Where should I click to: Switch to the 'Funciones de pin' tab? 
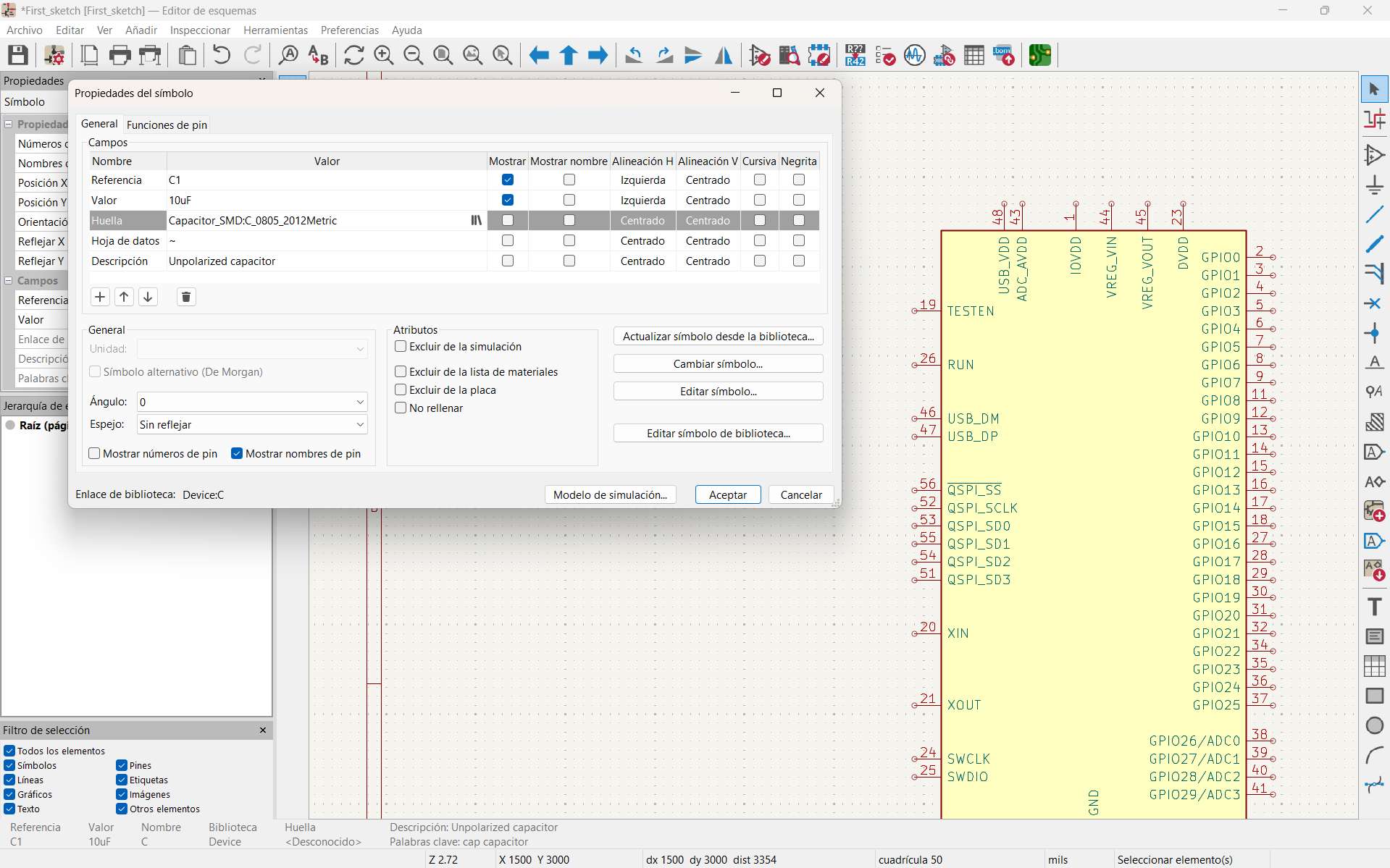[167, 125]
